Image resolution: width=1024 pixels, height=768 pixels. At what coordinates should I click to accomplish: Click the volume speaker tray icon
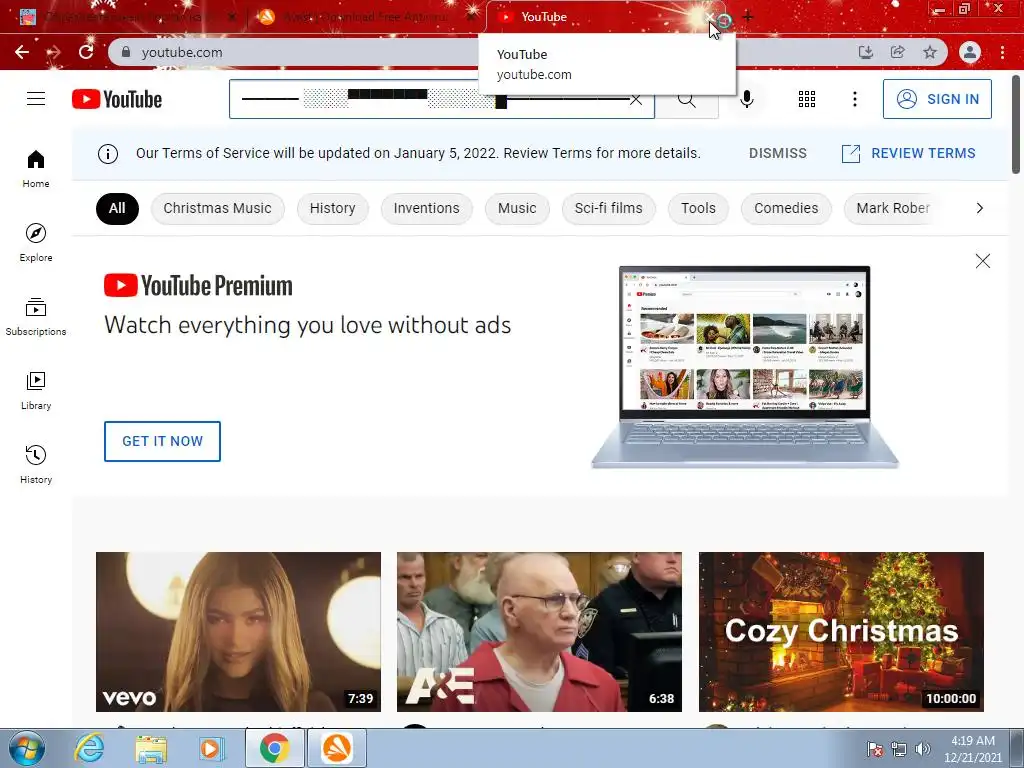coord(923,749)
